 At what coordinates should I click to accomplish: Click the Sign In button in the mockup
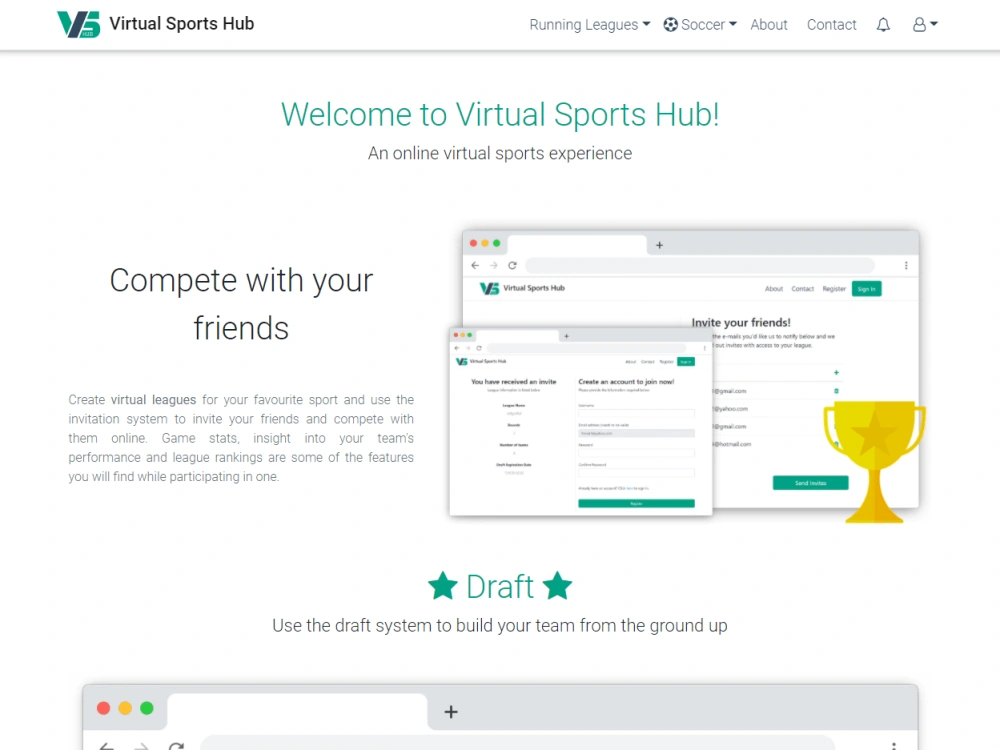pos(866,287)
